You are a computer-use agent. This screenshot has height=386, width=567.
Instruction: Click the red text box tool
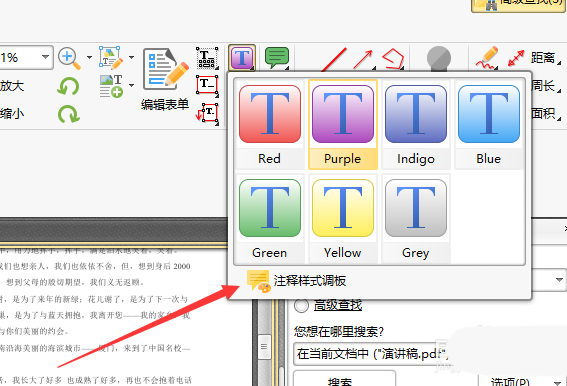[207, 86]
